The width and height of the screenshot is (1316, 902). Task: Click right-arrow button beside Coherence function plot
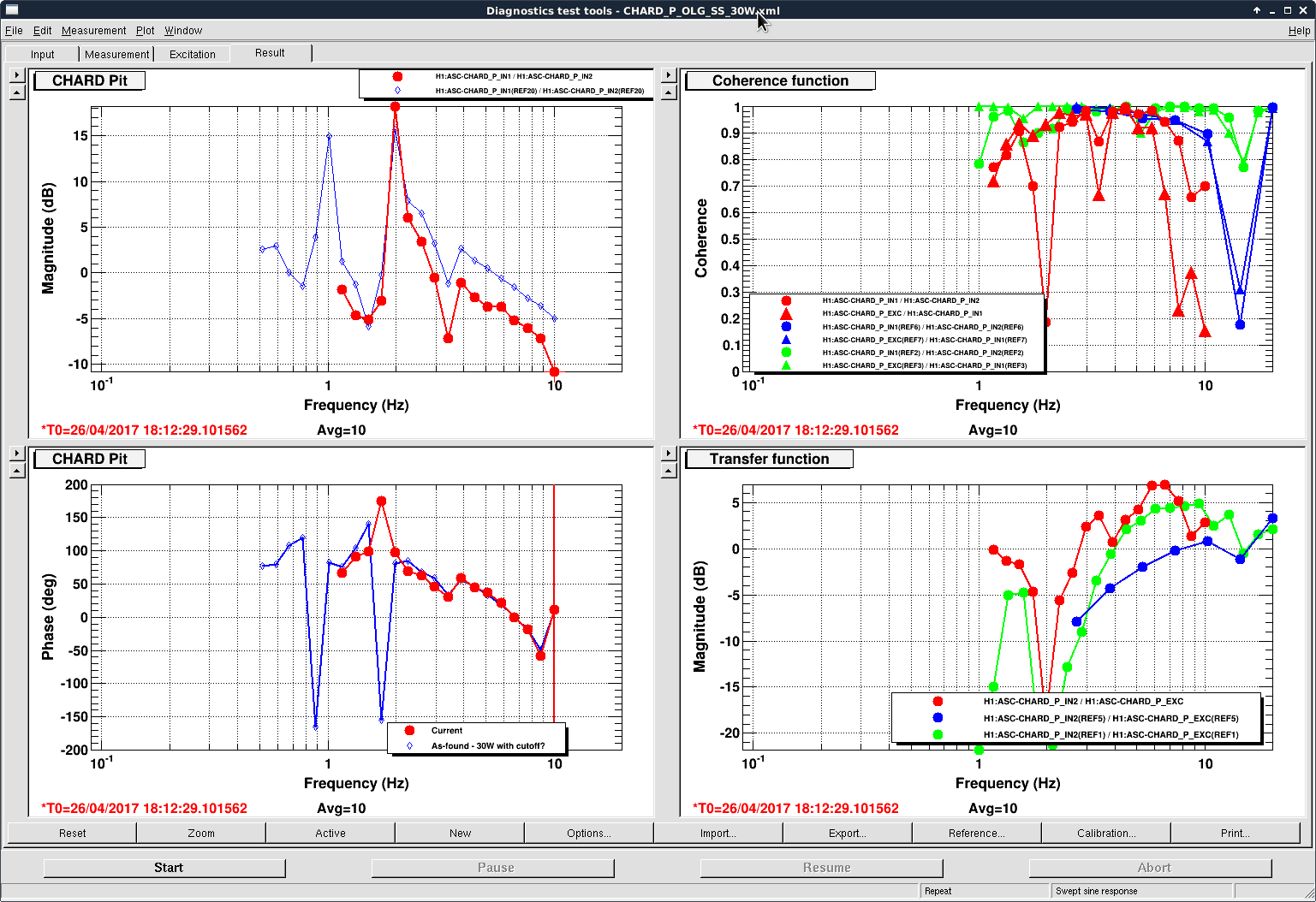669,75
